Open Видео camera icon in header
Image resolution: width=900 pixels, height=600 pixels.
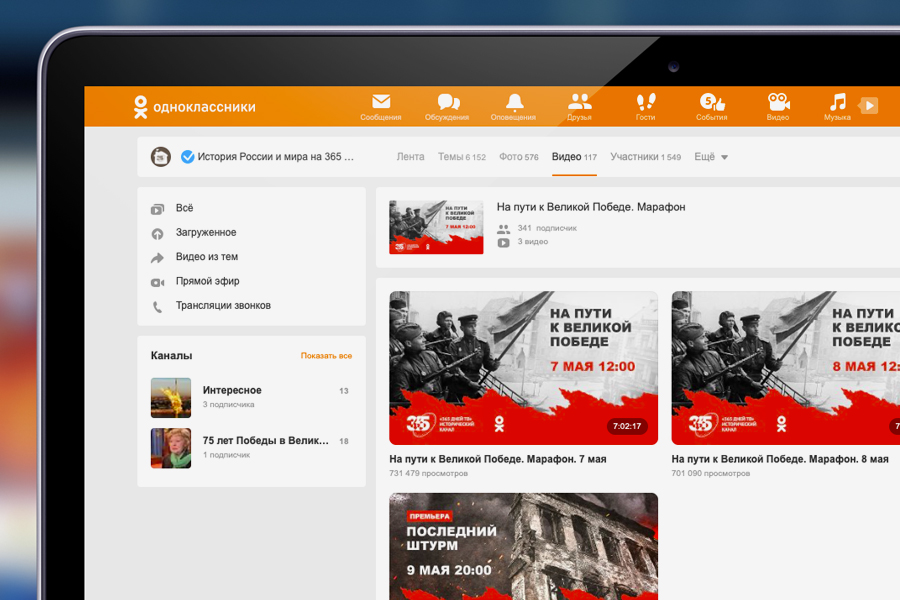(778, 102)
